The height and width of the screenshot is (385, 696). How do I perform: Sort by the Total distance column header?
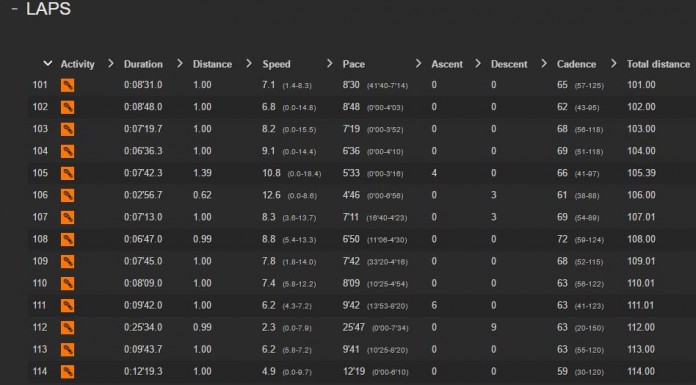pyautogui.click(x=658, y=64)
